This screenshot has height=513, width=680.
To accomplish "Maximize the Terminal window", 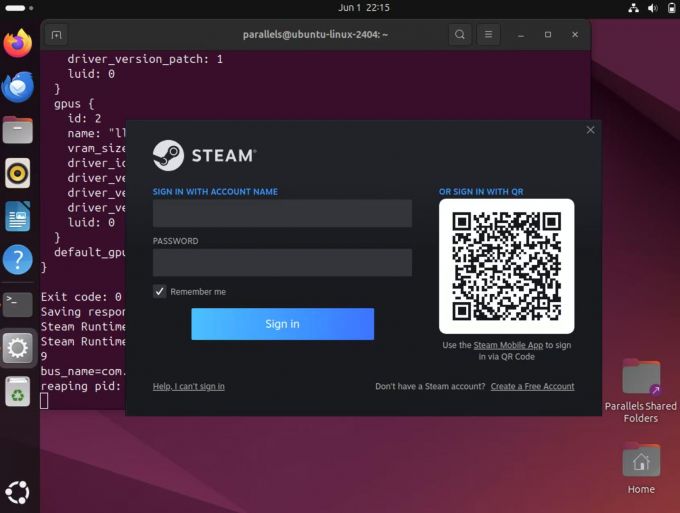I will point(548,35).
